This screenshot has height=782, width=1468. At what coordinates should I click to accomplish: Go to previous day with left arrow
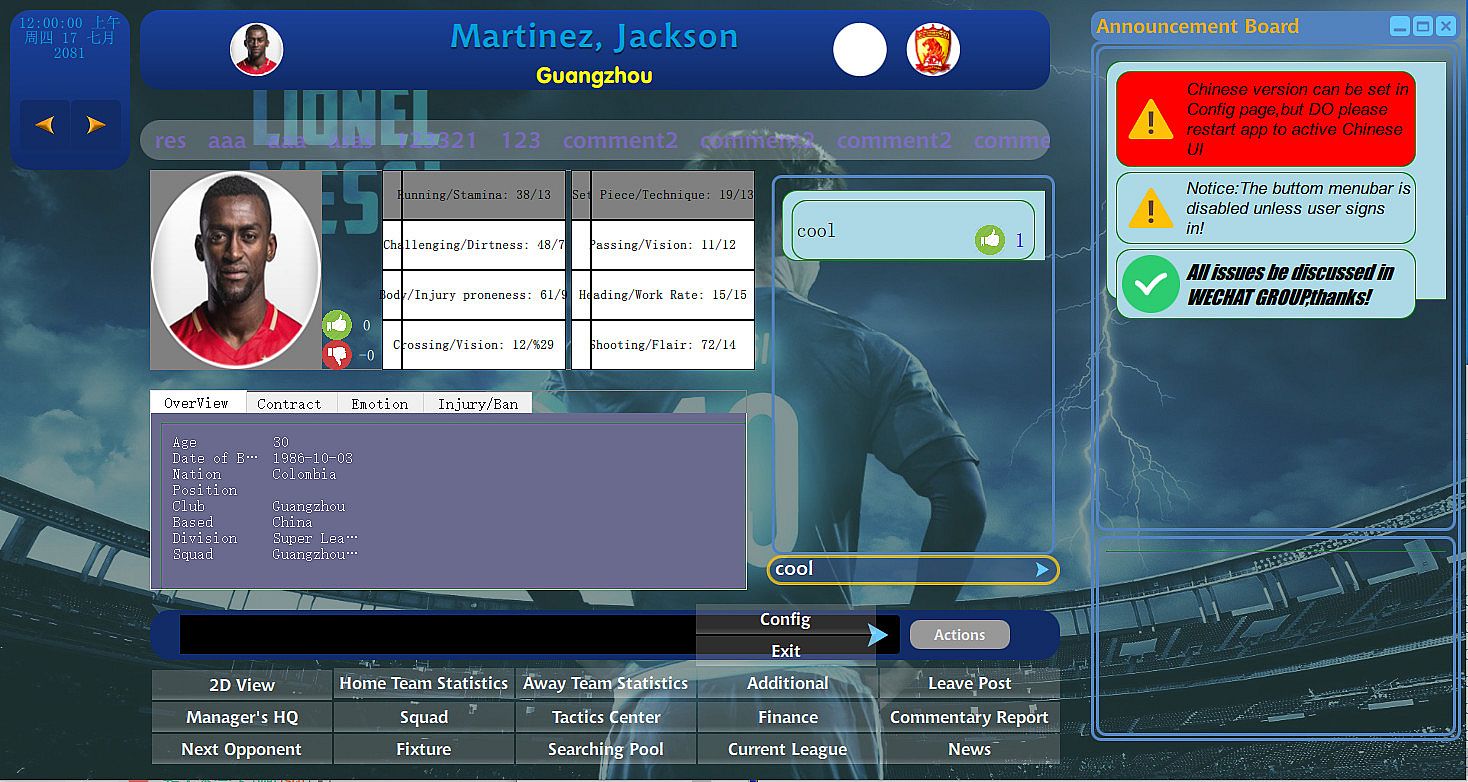[x=44, y=125]
